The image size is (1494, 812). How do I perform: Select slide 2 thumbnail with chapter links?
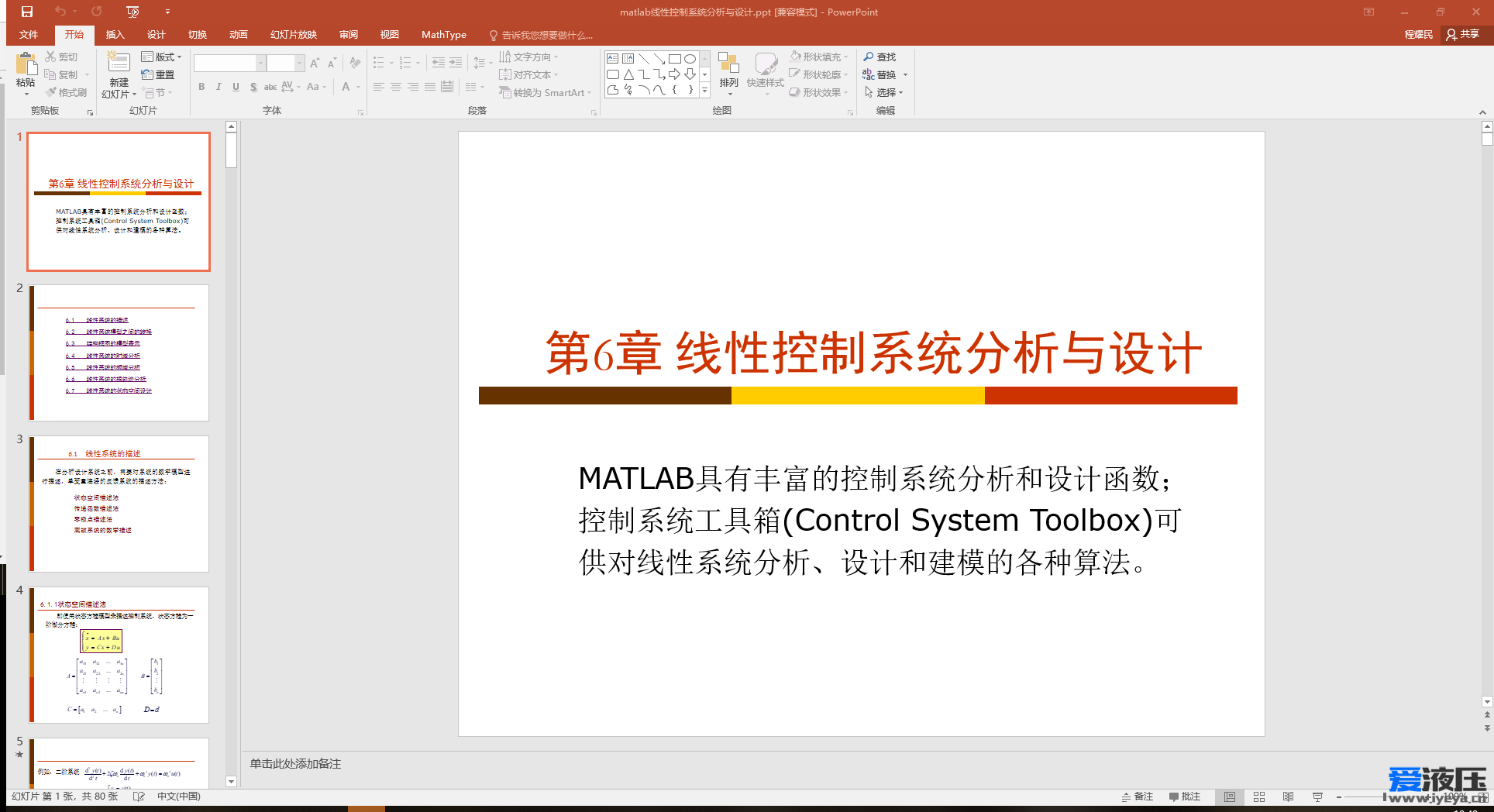(119, 353)
